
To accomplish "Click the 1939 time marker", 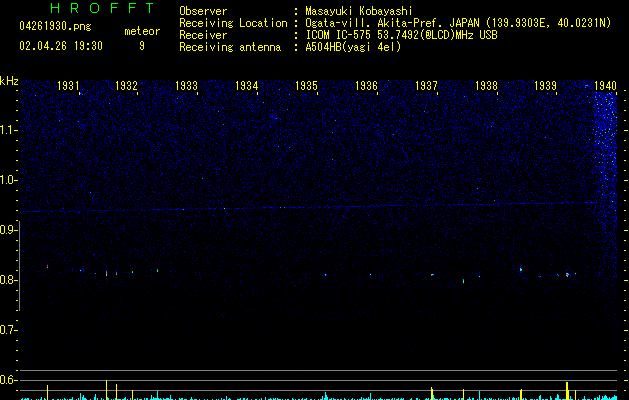I will coord(546,86).
